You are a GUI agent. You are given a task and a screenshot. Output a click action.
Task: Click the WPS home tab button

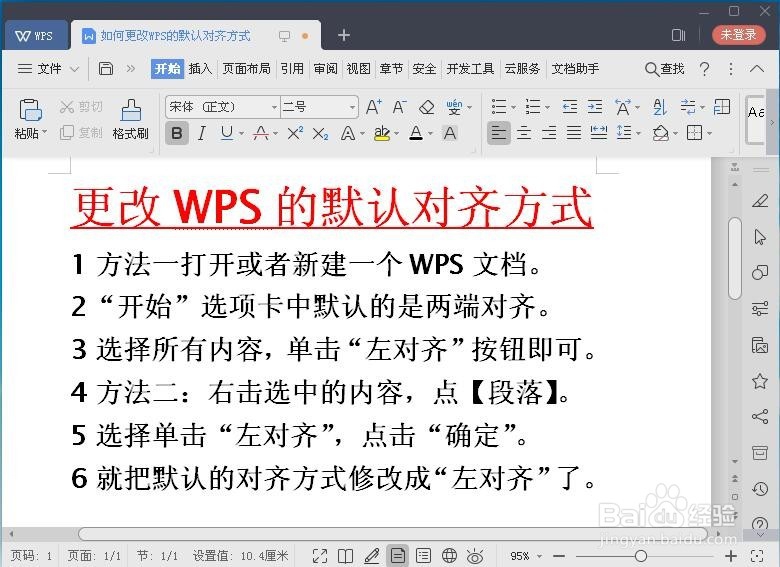click(x=34, y=35)
